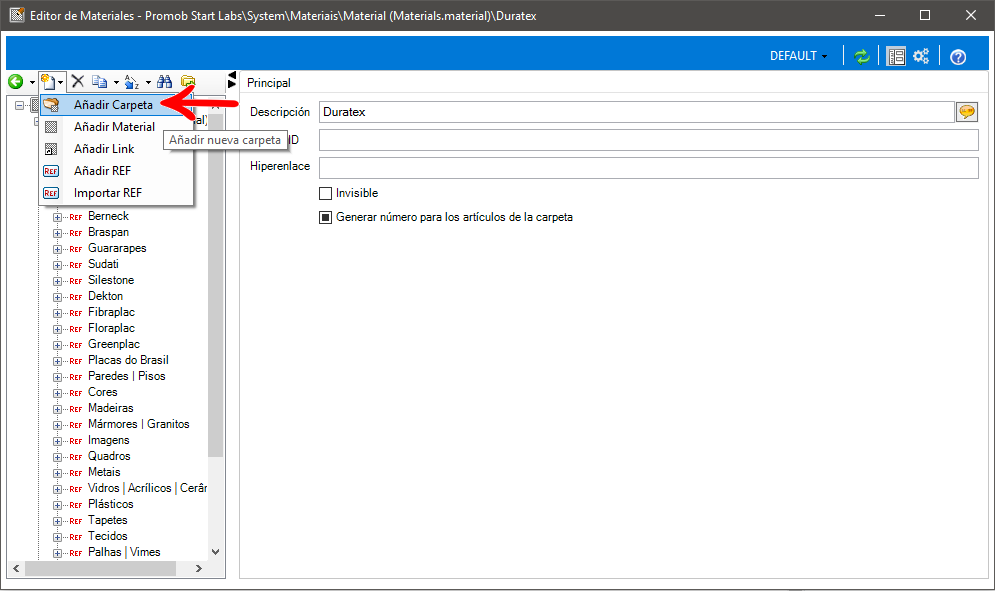Screen dimensions: 995x591
Task: Click the A-Z sort toolbar icon
Action: pyautogui.click(x=131, y=81)
